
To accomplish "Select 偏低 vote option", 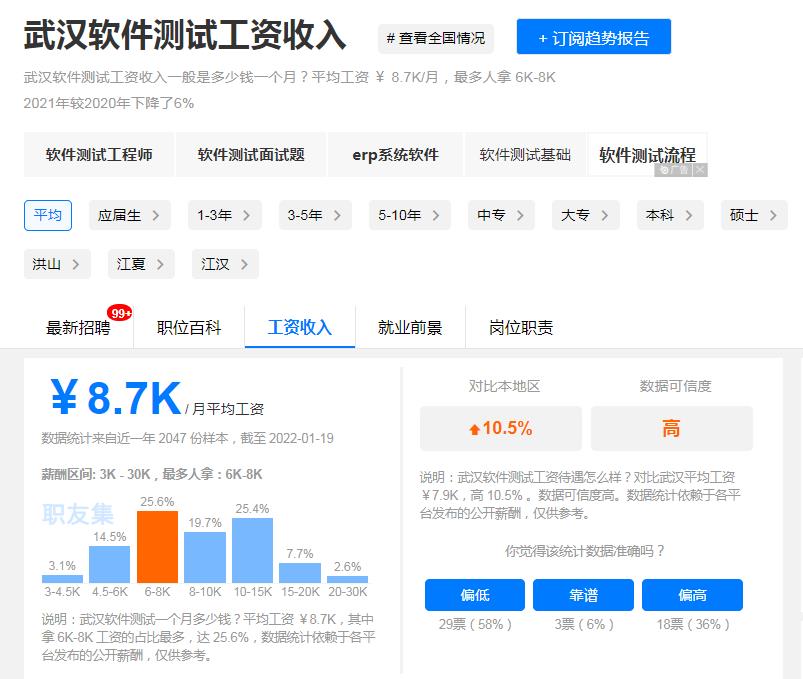I will click(473, 594).
